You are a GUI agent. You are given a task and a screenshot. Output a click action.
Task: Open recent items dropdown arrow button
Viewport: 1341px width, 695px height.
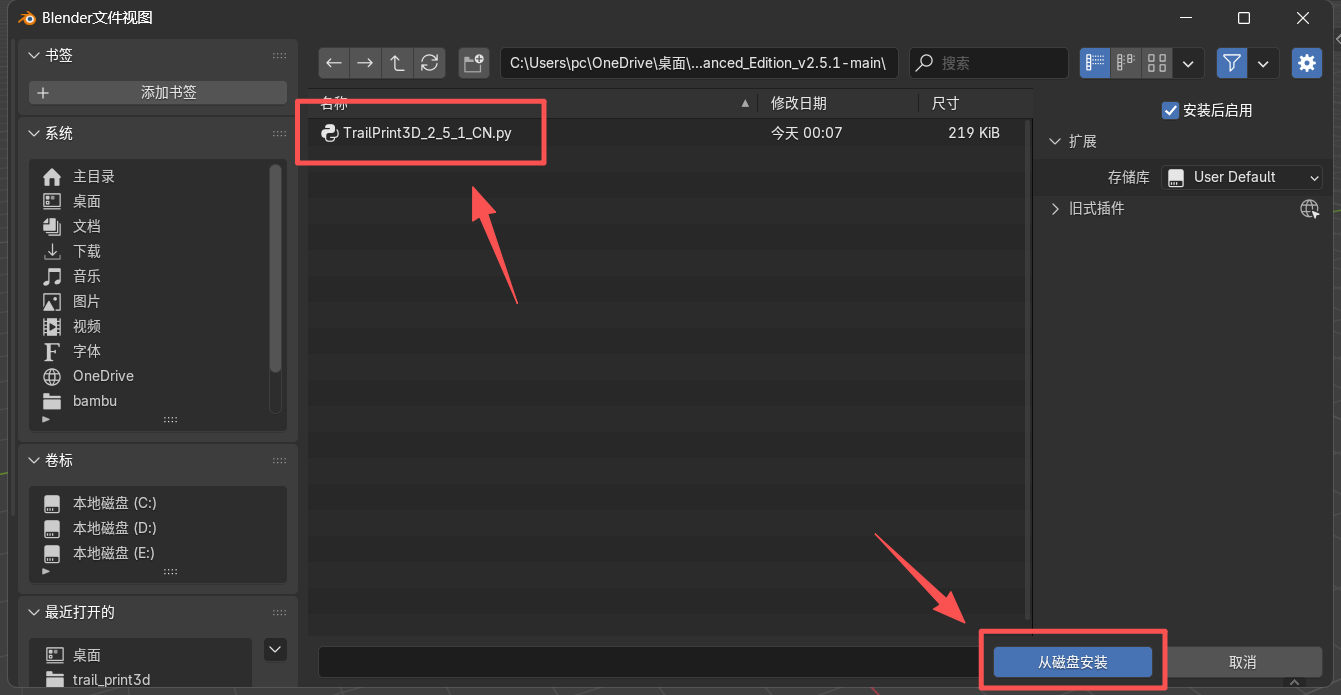tap(275, 650)
